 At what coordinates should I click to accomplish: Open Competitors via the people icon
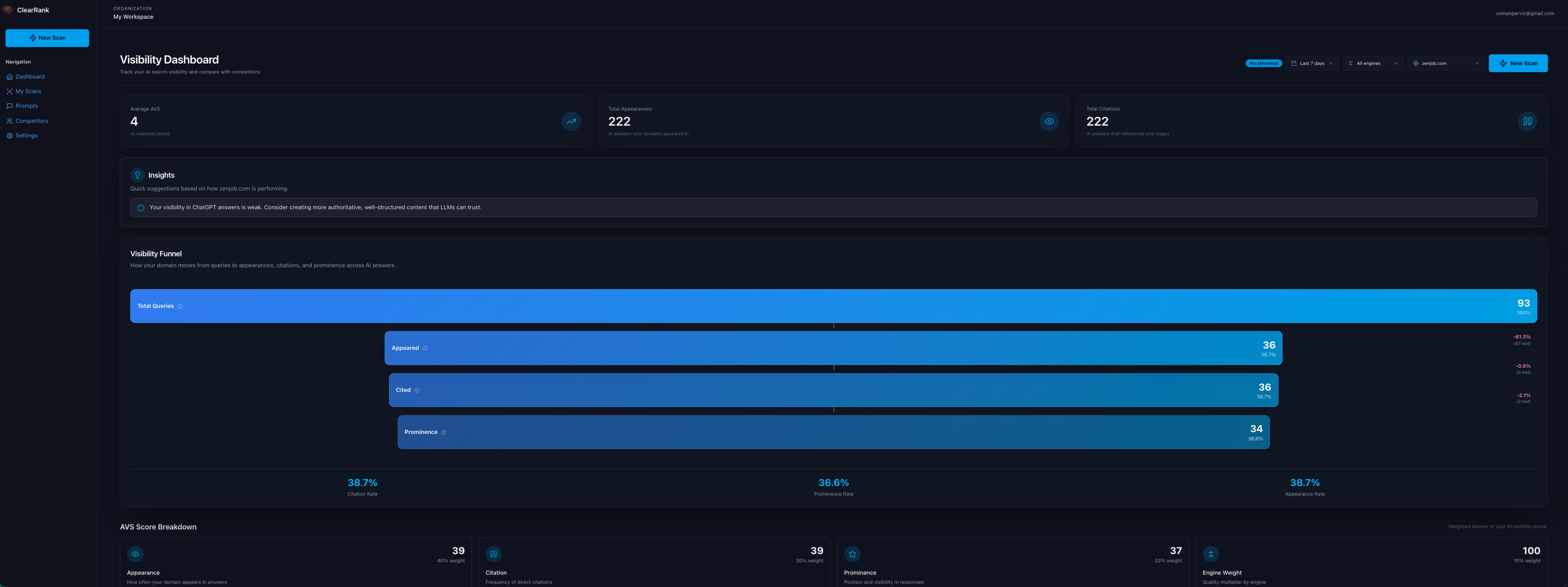coord(9,121)
